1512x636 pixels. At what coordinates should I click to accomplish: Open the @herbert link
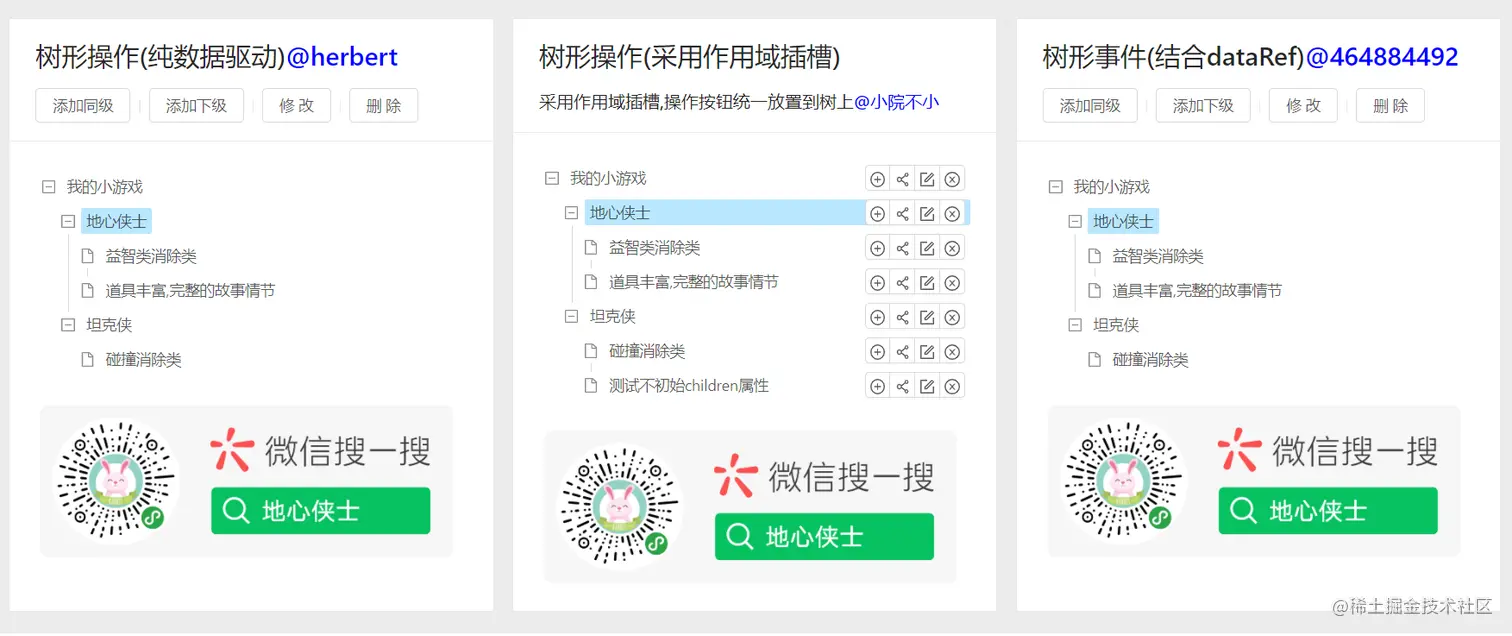342,58
